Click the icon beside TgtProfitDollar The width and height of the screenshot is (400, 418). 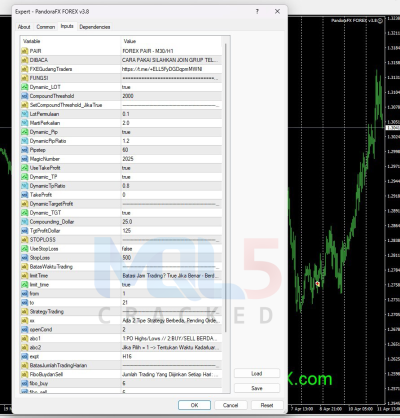(25, 231)
